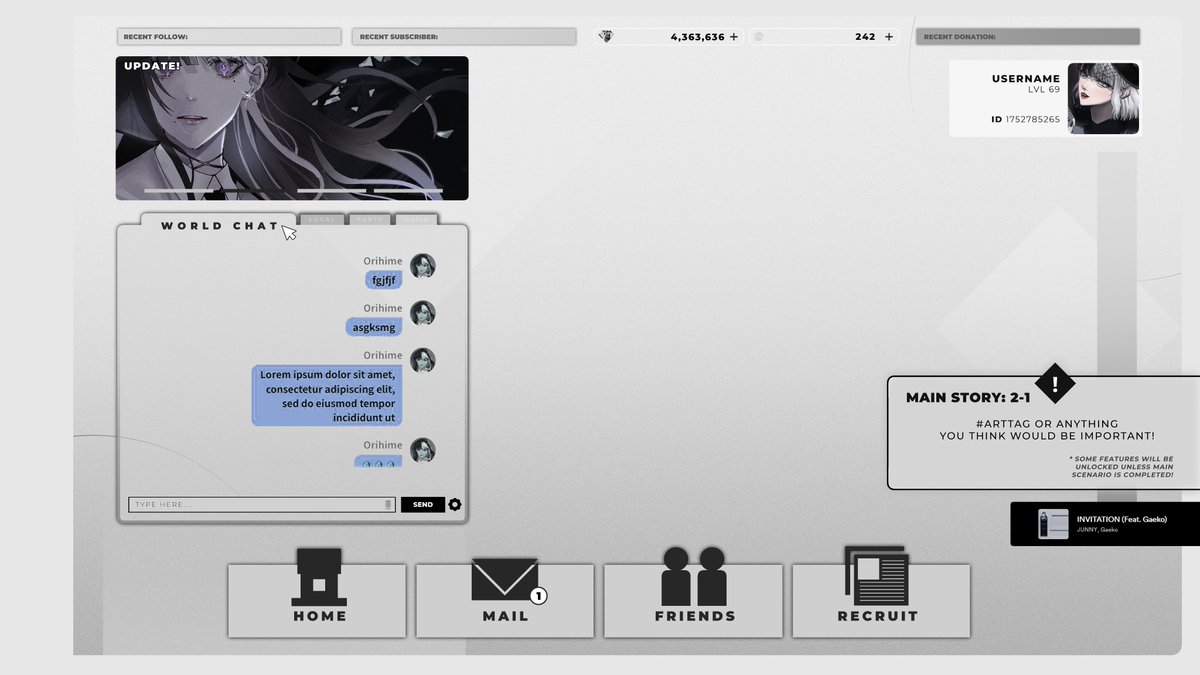
Task: Click the Recent Subscriber bar
Action: tap(464, 37)
